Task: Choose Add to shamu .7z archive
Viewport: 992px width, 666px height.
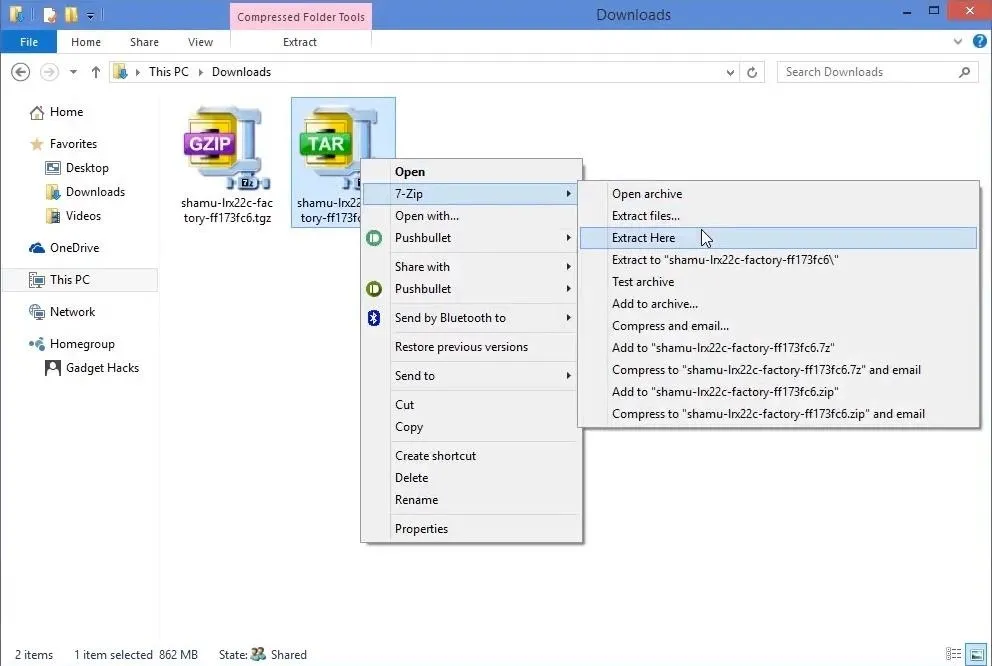Action: (x=778, y=348)
